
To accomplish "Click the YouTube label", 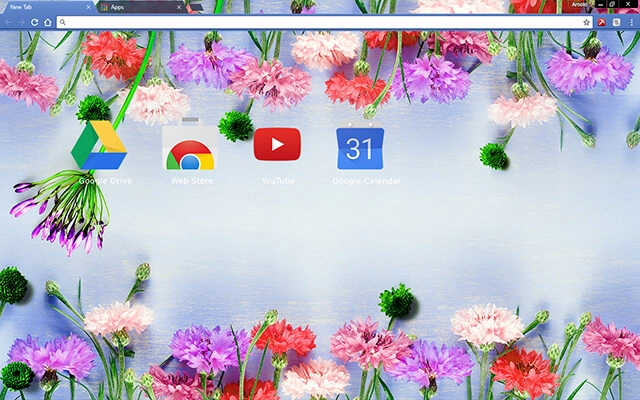I will point(278,180).
